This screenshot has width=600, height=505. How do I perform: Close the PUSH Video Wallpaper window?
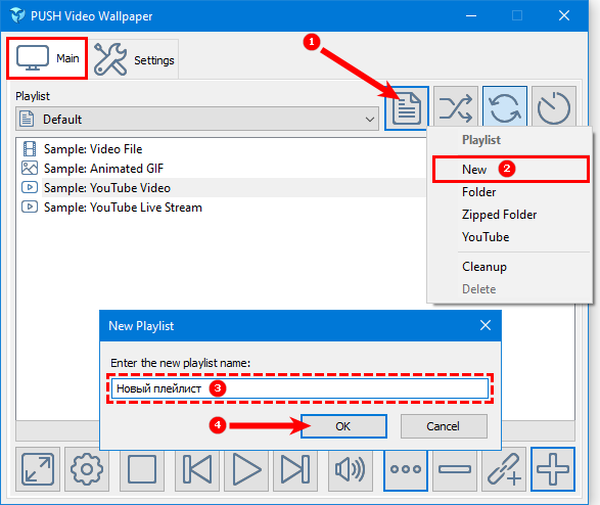pyautogui.click(x=564, y=16)
